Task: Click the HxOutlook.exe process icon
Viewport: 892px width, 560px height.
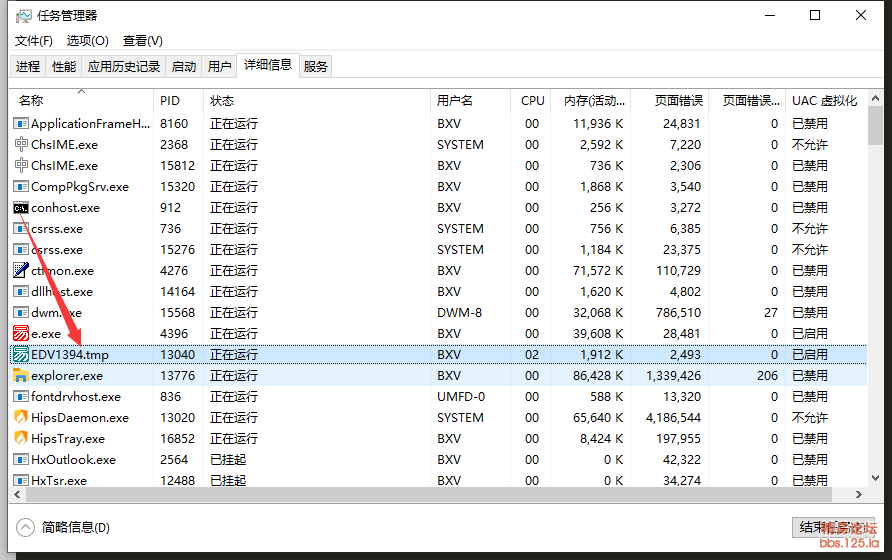Action: coord(21,460)
